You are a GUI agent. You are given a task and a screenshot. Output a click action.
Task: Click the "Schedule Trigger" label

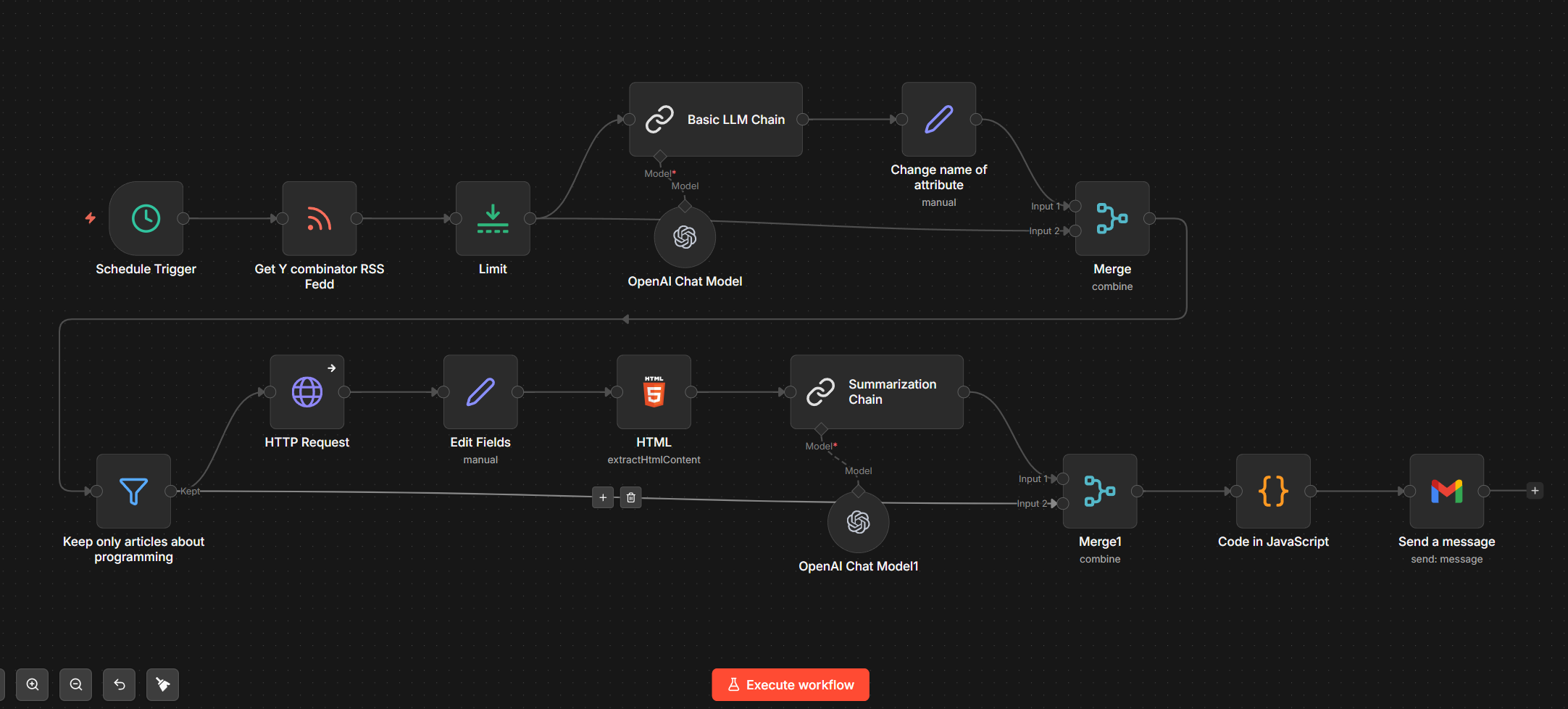coord(146,269)
